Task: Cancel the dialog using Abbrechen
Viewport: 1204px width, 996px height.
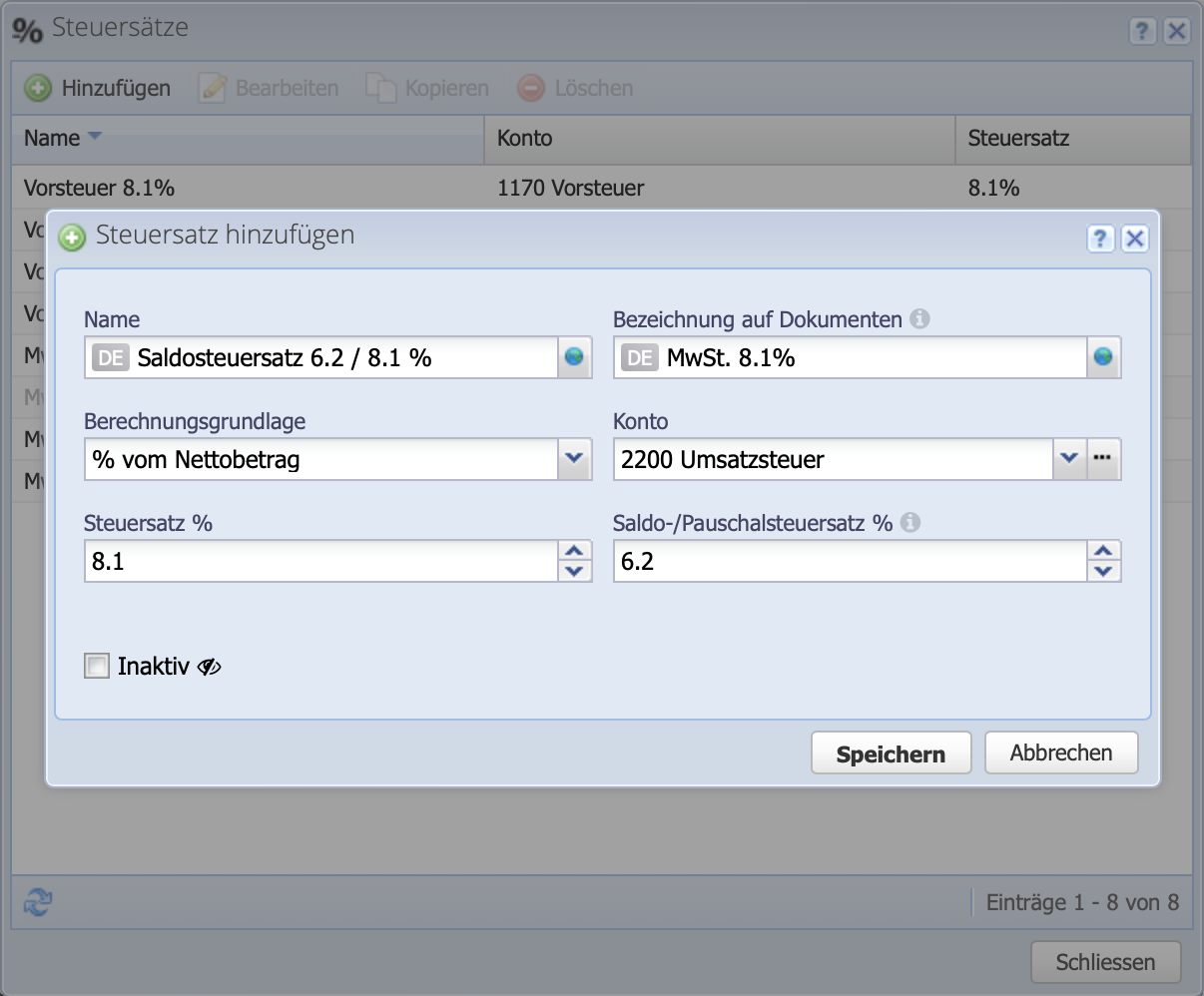Action: tap(1060, 752)
